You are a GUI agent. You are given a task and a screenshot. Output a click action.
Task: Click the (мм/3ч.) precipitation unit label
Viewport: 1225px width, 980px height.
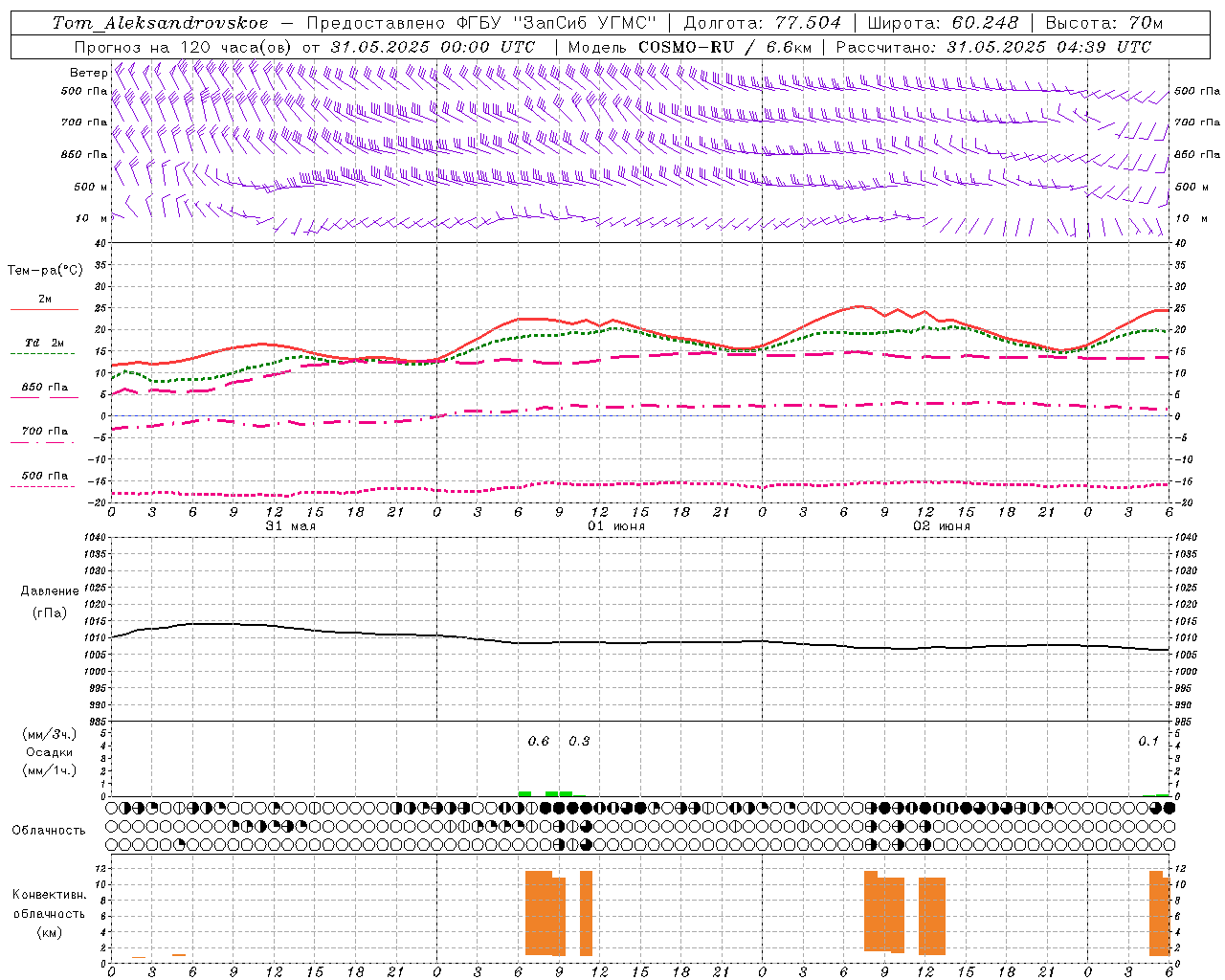pos(50,734)
